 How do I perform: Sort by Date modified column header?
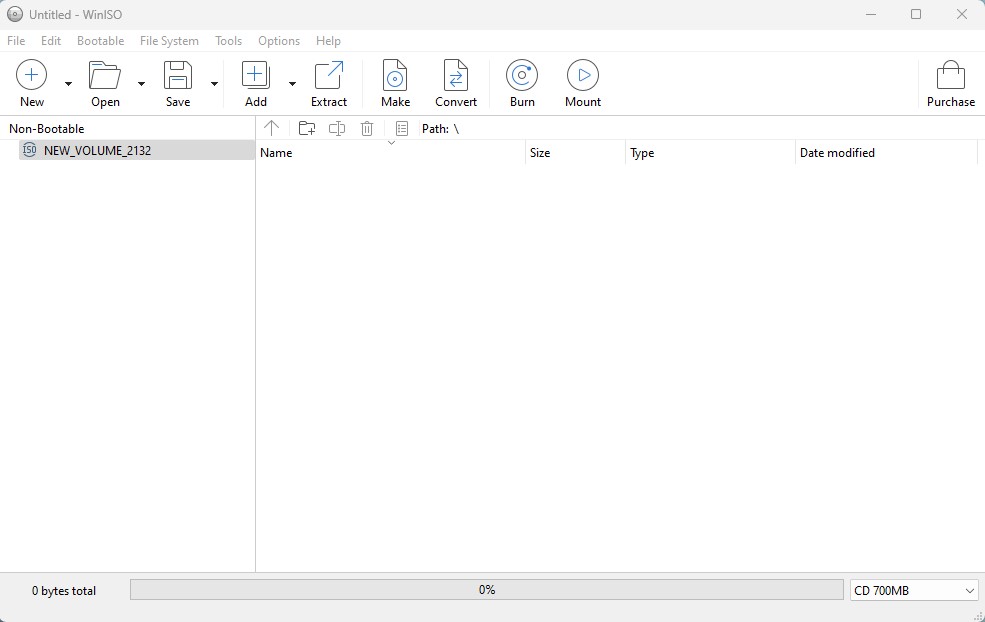point(886,153)
